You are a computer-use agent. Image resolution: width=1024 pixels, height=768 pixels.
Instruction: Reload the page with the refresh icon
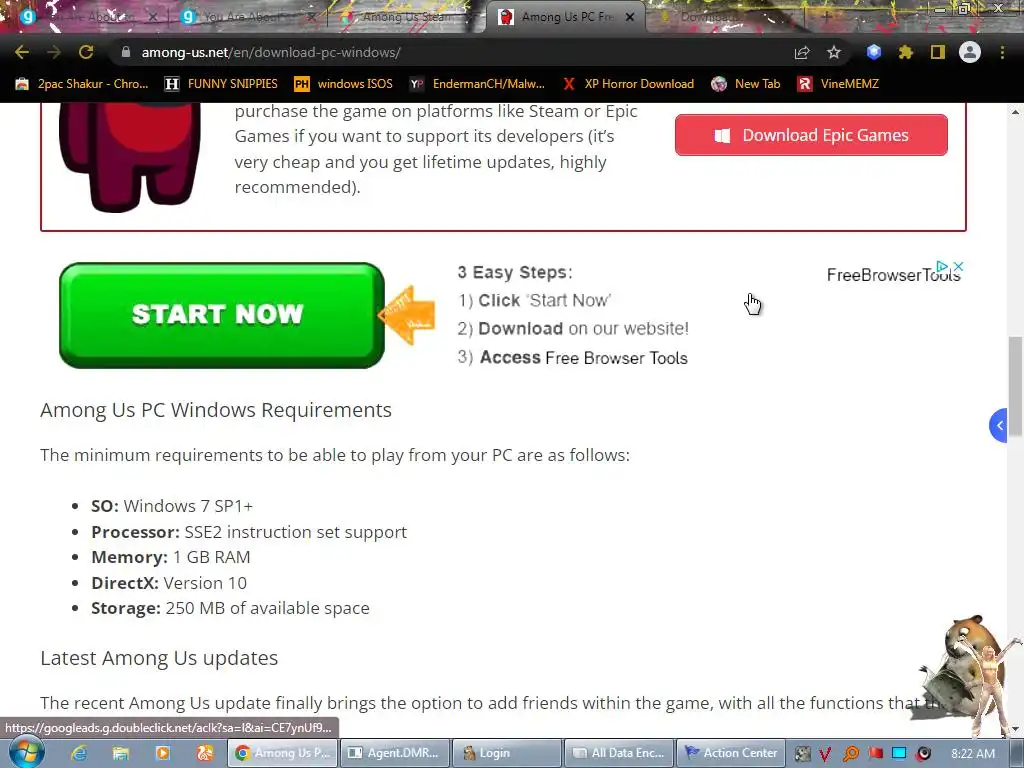click(x=86, y=52)
